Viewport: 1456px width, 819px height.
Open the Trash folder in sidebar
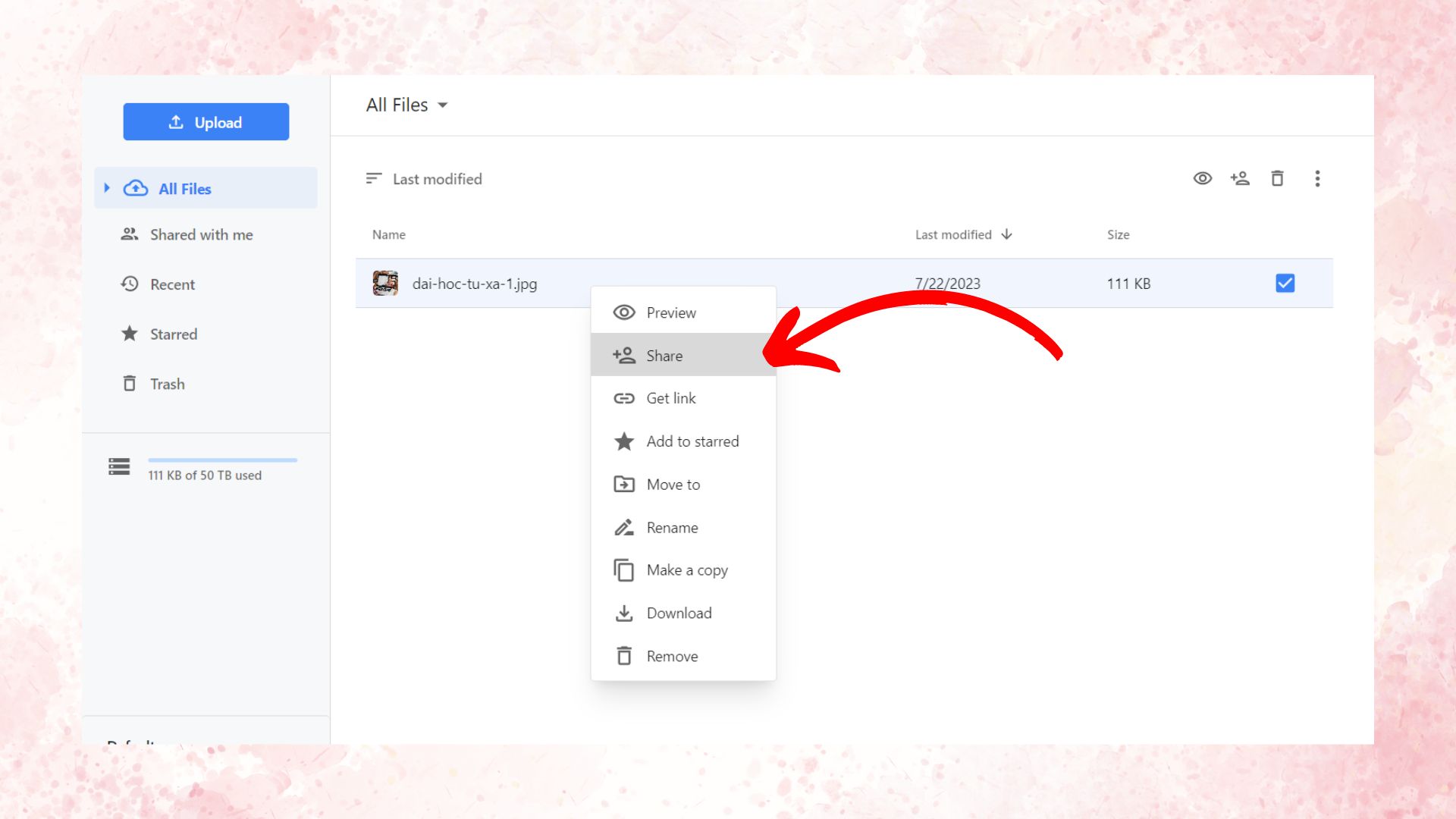(x=167, y=384)
